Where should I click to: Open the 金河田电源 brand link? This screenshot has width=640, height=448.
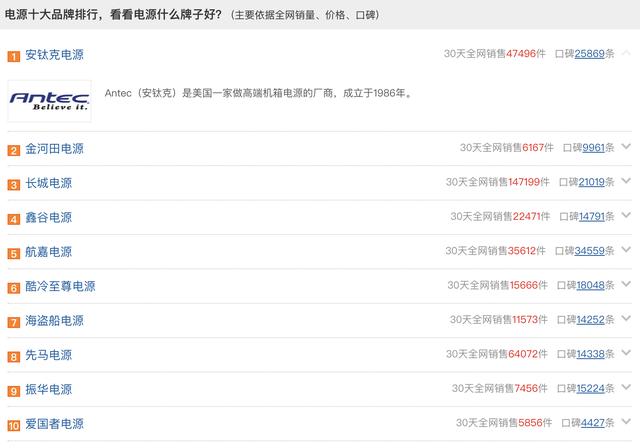54,149
